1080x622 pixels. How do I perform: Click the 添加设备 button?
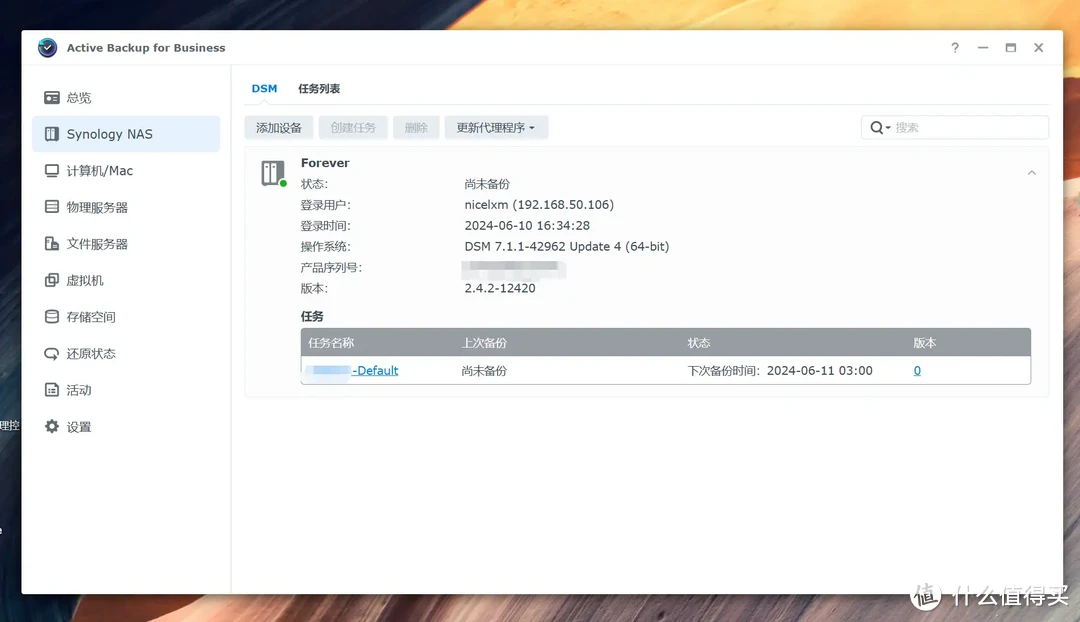point(278,127)
